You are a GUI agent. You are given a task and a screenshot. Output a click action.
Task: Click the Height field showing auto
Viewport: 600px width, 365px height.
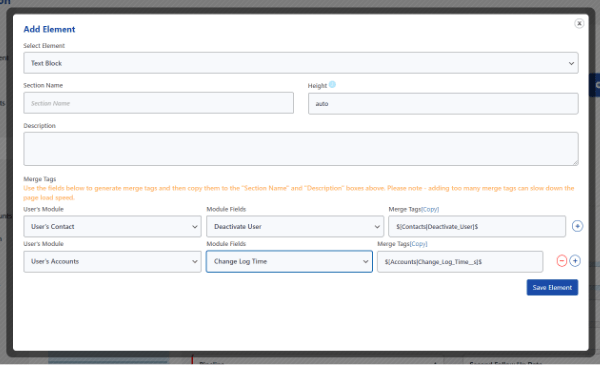443,104
